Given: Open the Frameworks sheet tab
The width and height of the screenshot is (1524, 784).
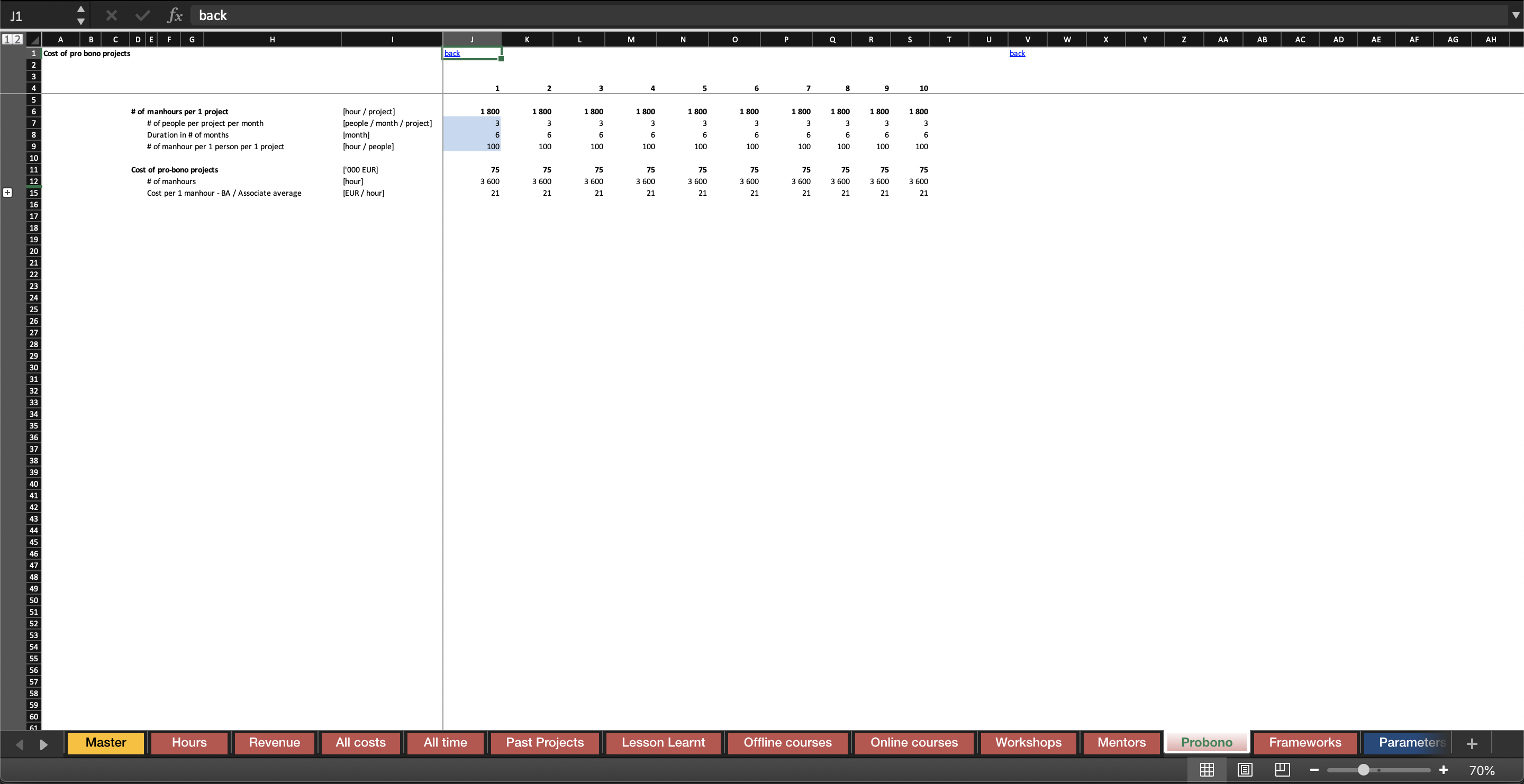Looking at the screenshot, I should 1305,743.
